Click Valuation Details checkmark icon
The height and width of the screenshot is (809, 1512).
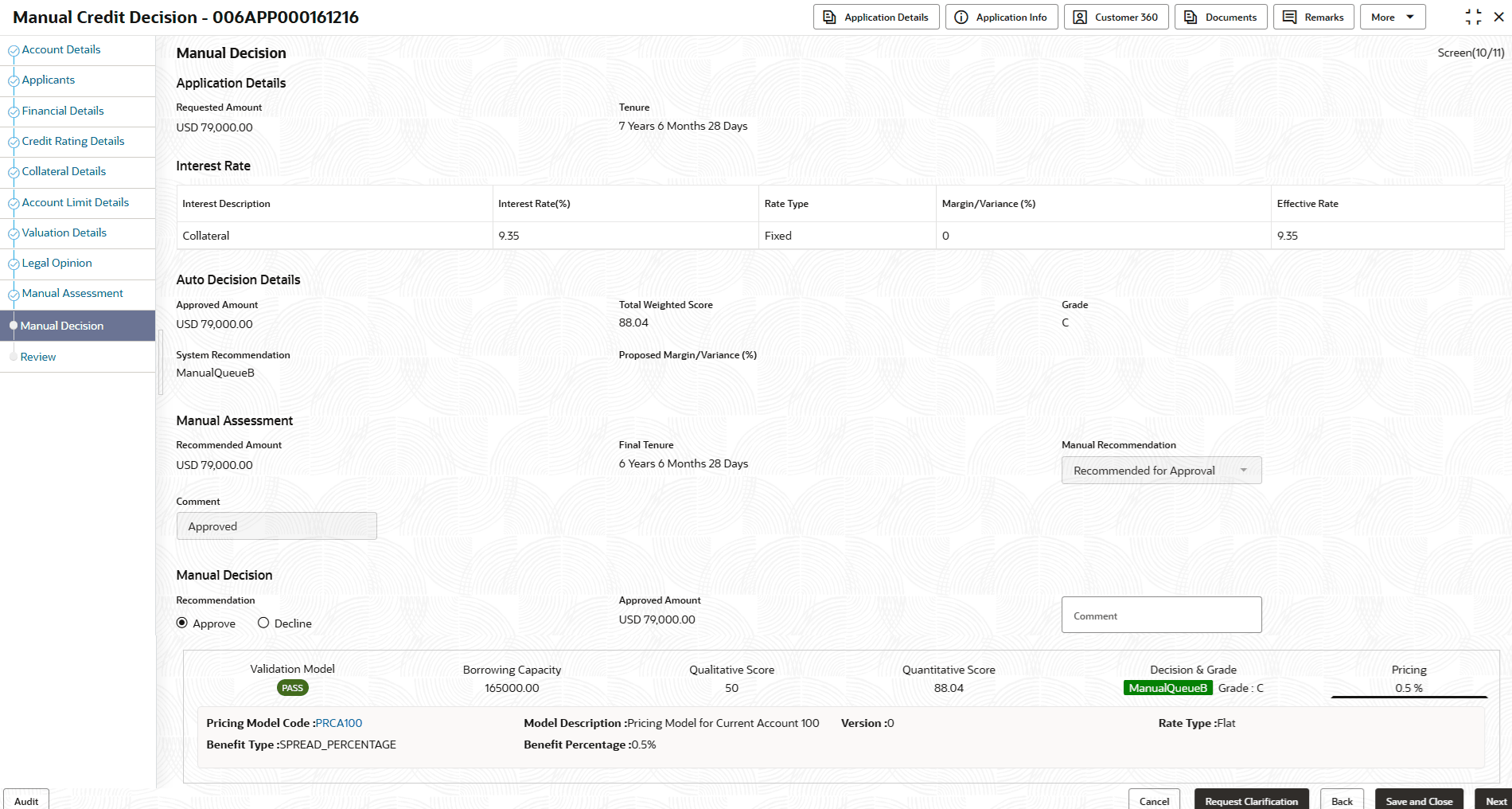pos(14,234)
